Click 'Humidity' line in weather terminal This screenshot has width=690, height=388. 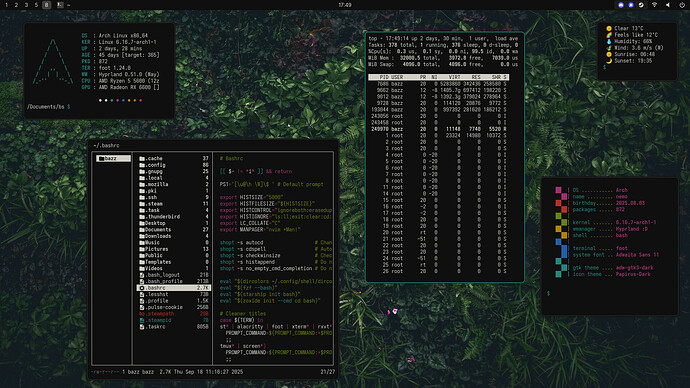[629, 41]
